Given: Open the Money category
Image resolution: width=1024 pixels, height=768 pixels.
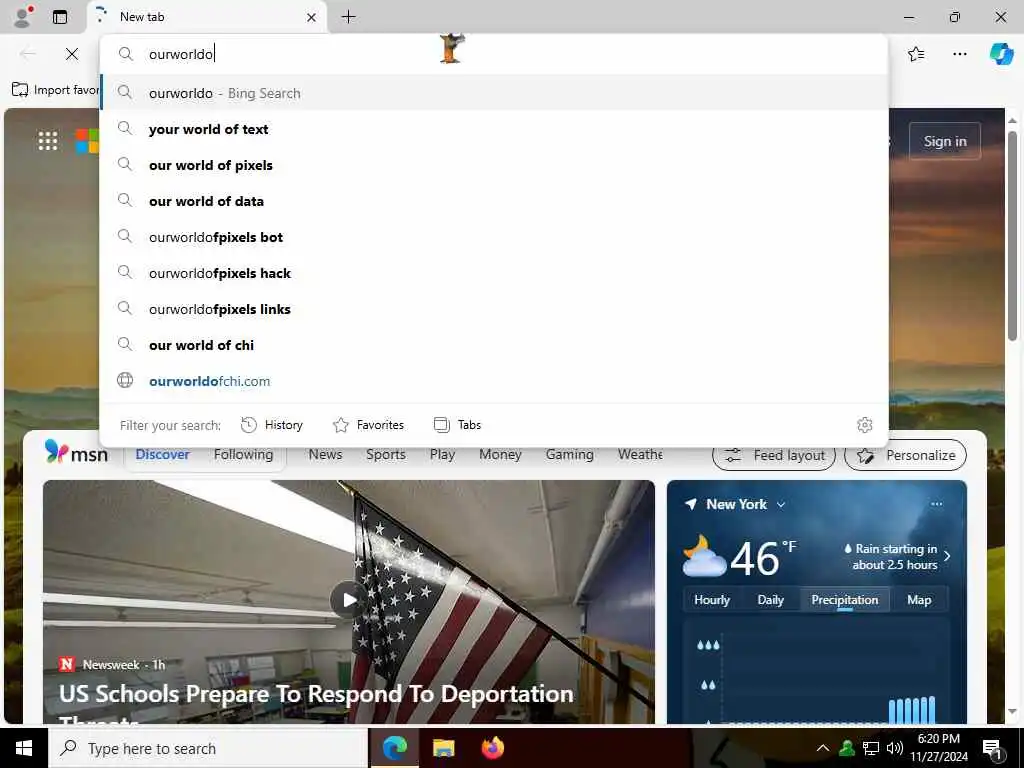Looking at the screenshot, I should 500,455.
